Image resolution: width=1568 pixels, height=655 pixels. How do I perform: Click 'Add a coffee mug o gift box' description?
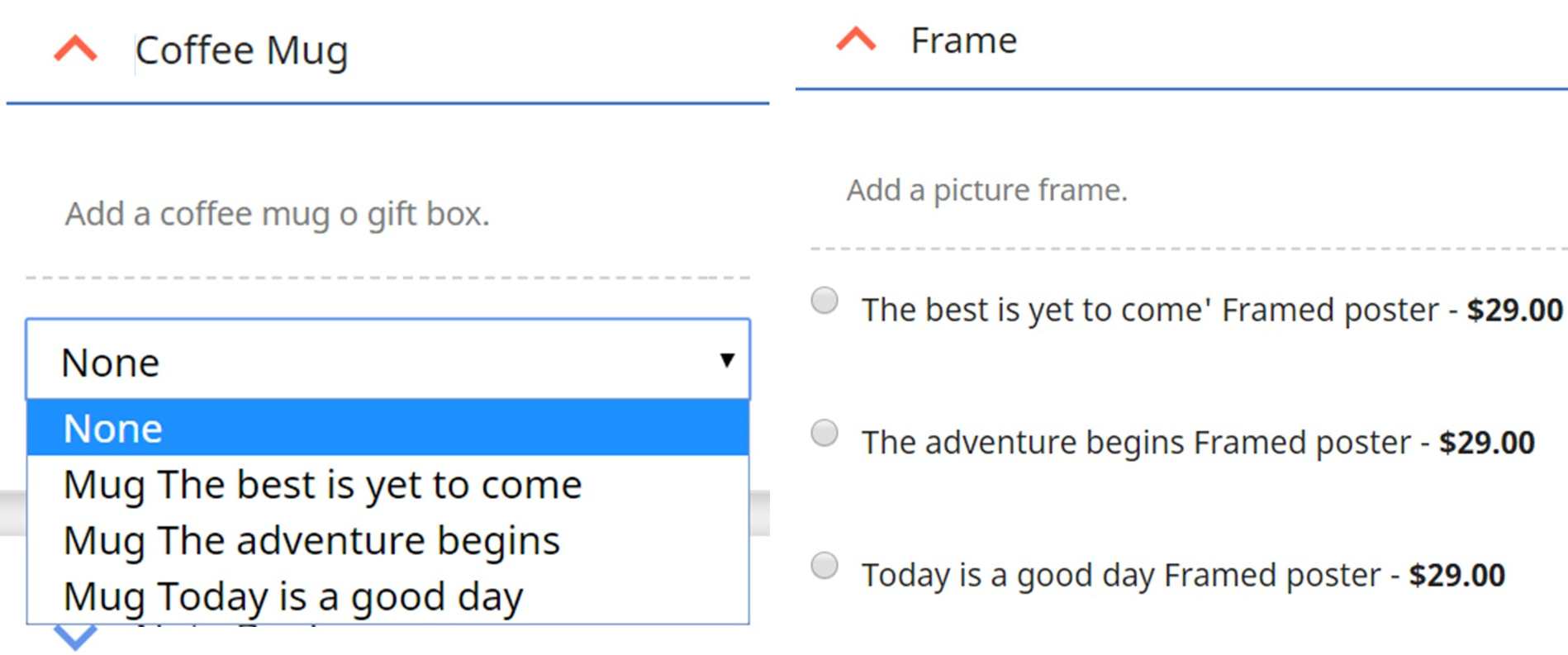278,214
